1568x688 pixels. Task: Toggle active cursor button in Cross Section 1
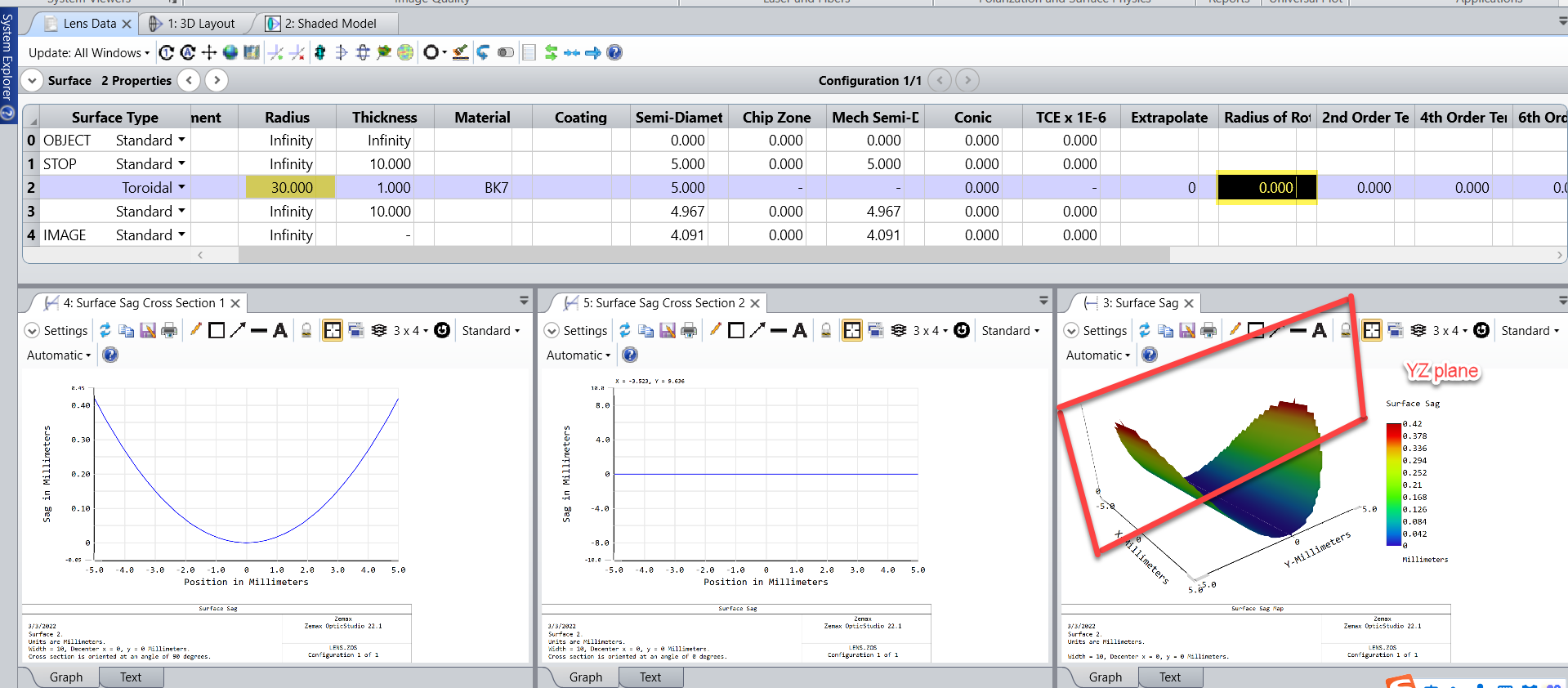333,330
